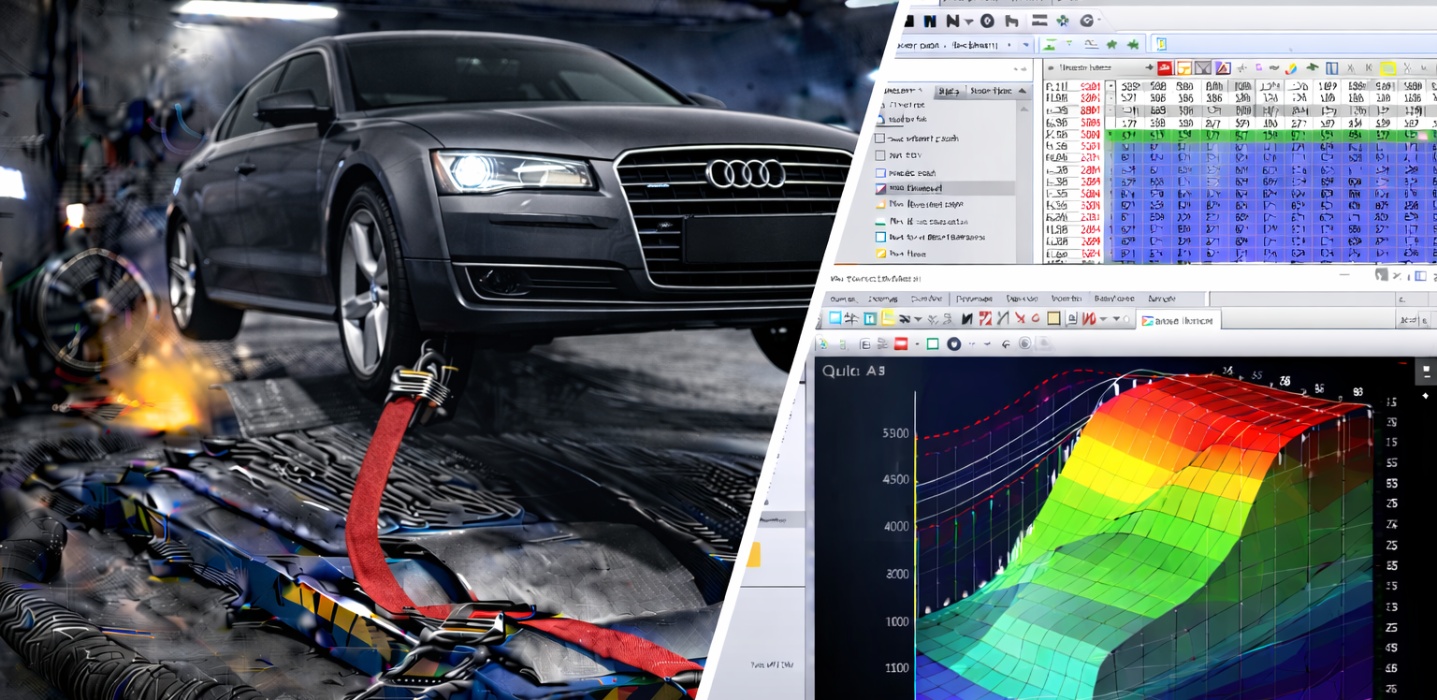Switch to the tab with colorful picture icon
1437x700 pixels.
pos(1178,321)
